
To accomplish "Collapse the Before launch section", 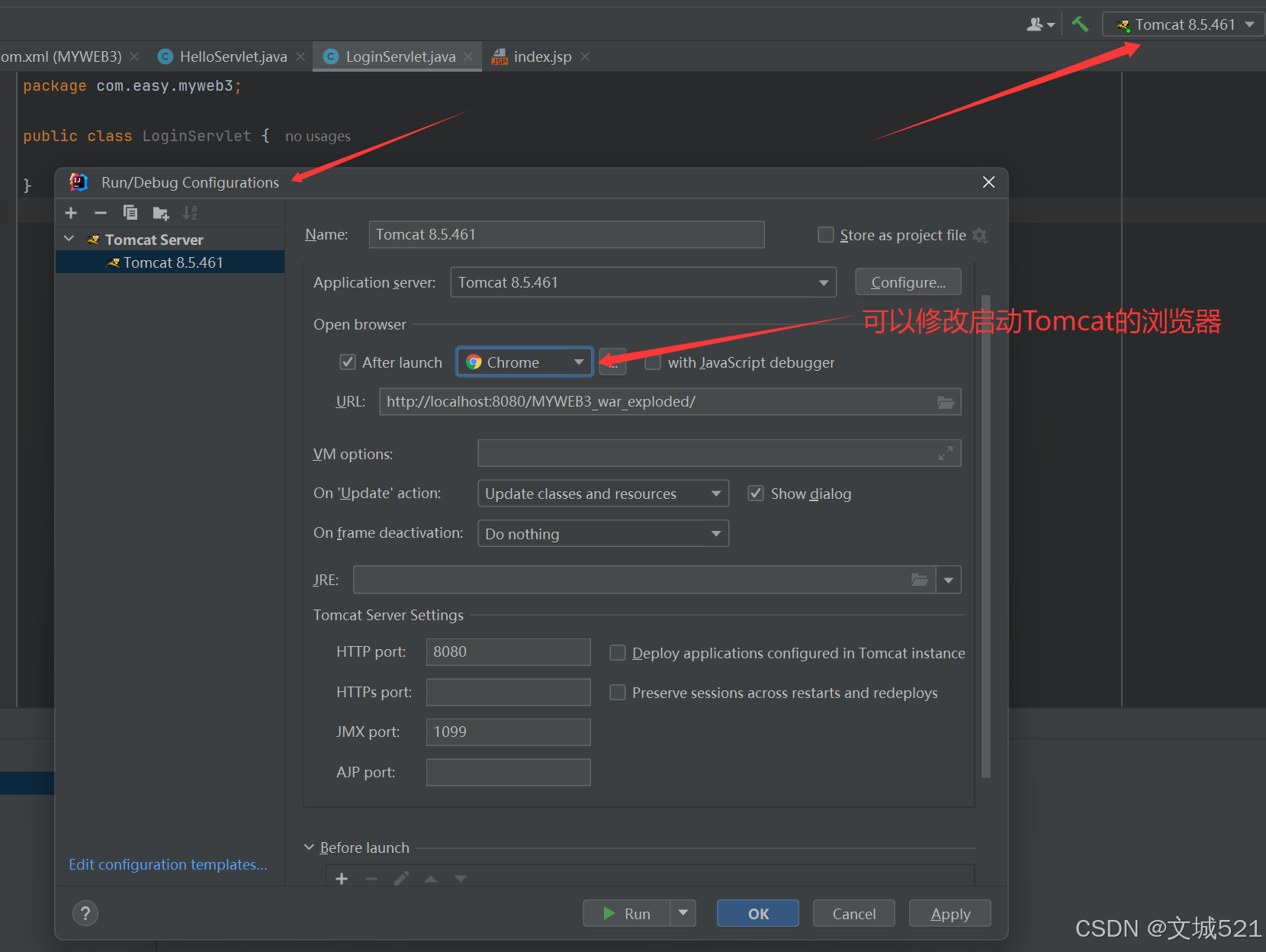I will (309, 847).
